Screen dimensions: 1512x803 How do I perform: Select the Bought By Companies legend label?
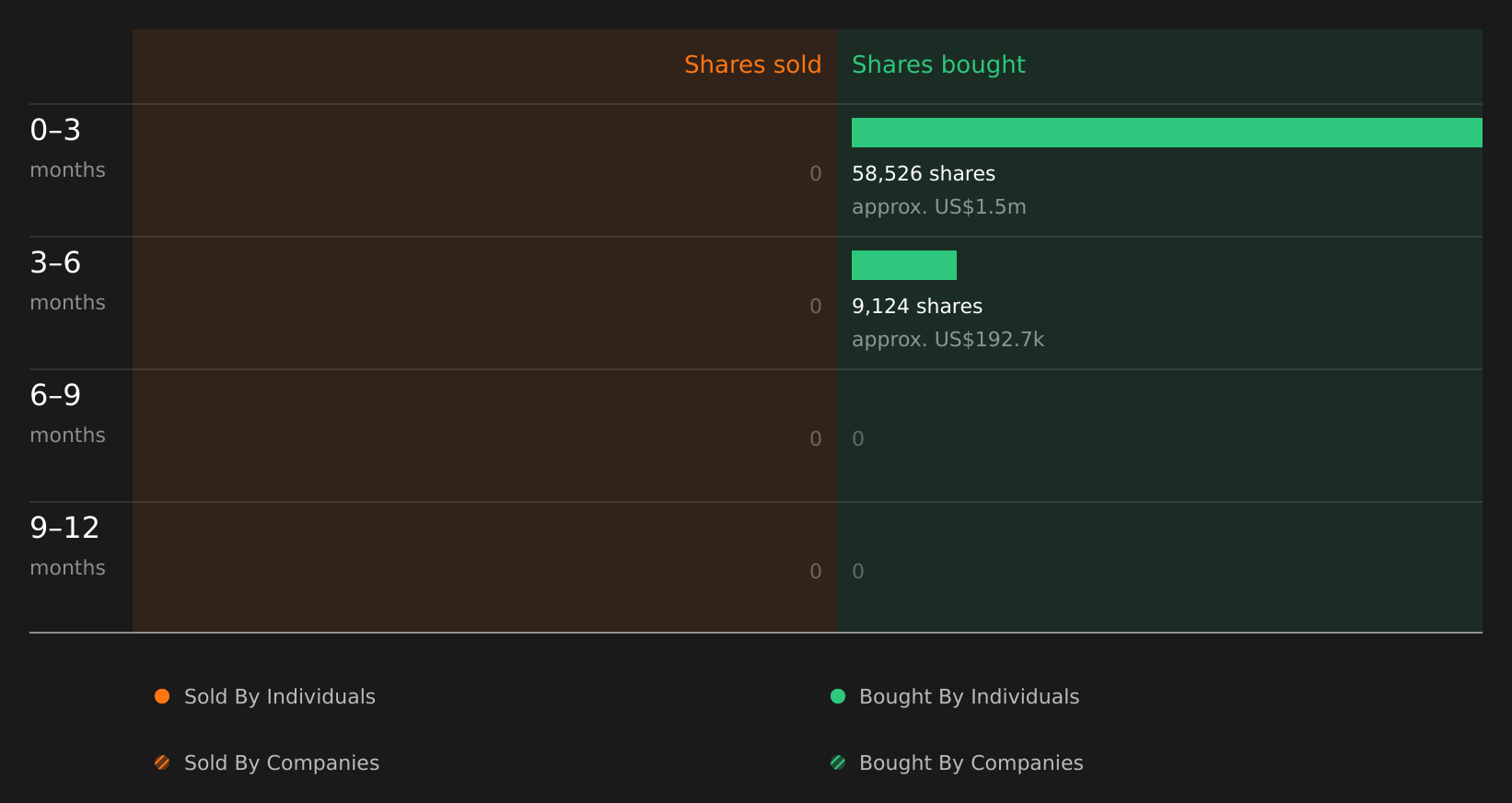point(971,763)
